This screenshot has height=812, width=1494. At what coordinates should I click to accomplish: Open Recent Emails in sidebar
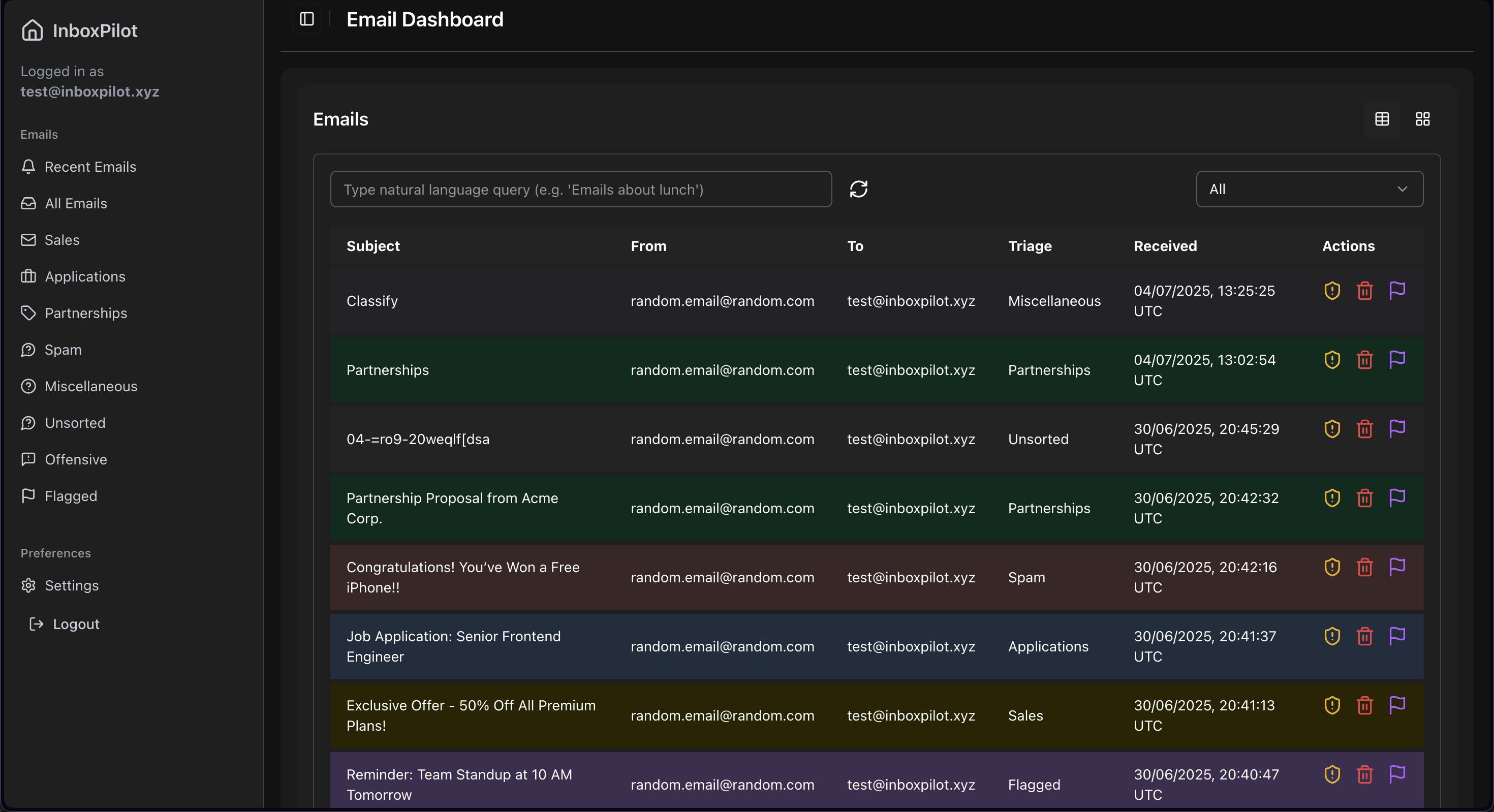pyautogui.click(x=79, y=167)
